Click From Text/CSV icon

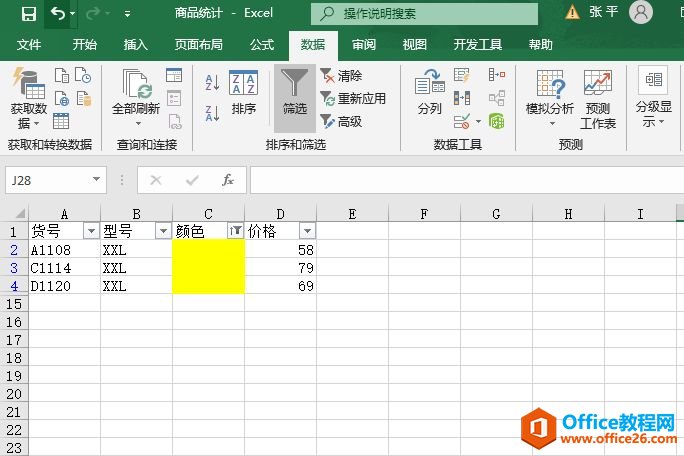click(62, 75)
